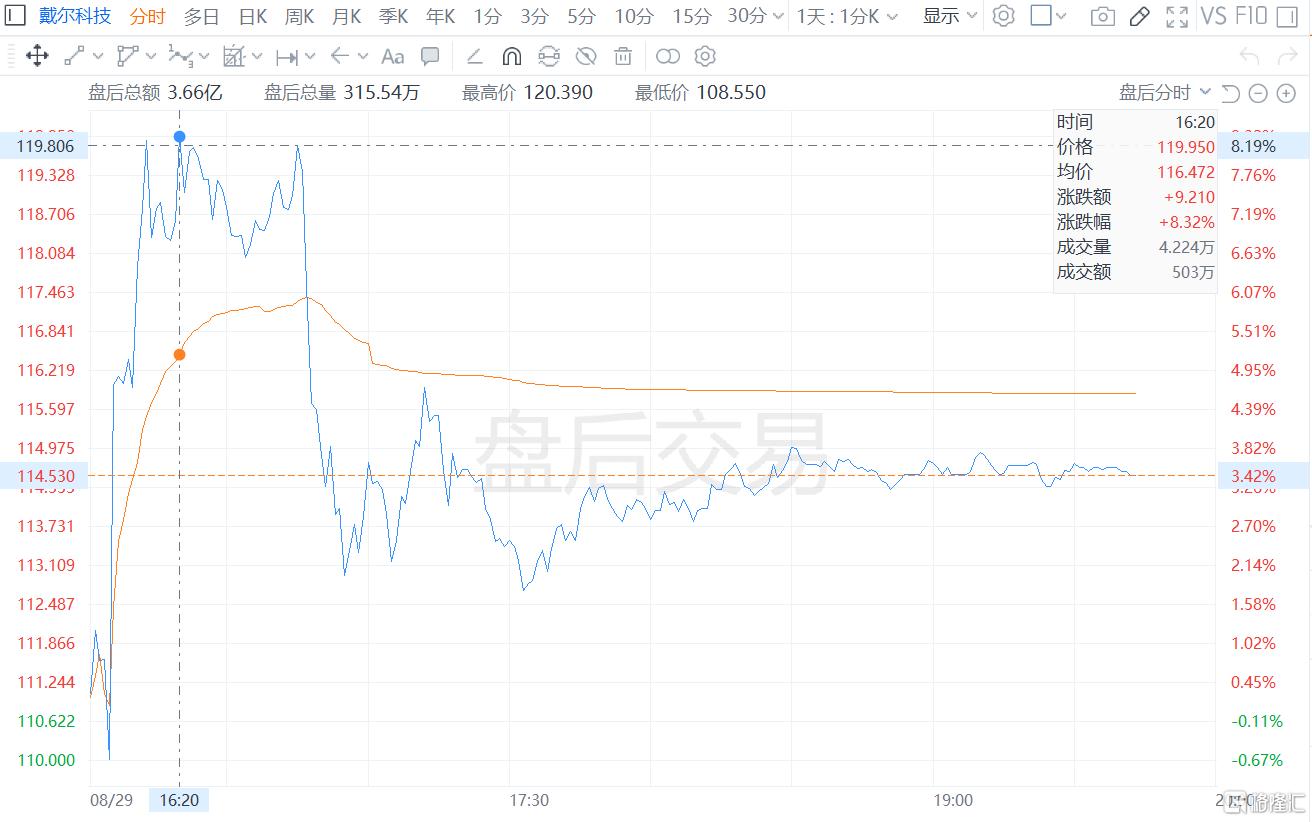Select the 15分 interval
This screenshot has width=1312, height=822.
click(x=691, y=16)
